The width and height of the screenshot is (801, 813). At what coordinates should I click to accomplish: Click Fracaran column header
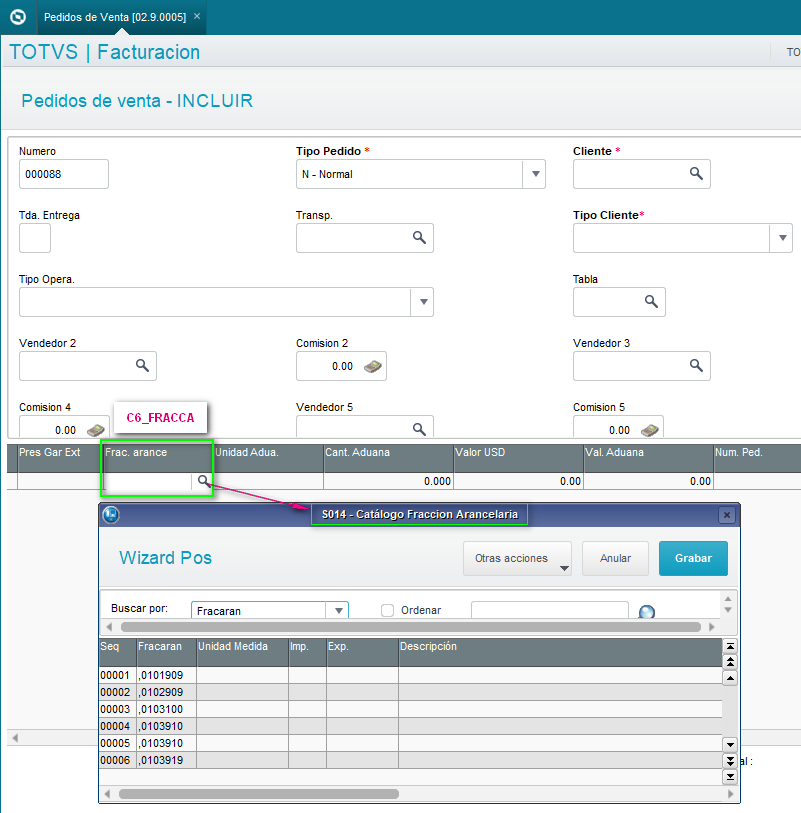pos(167,652)
